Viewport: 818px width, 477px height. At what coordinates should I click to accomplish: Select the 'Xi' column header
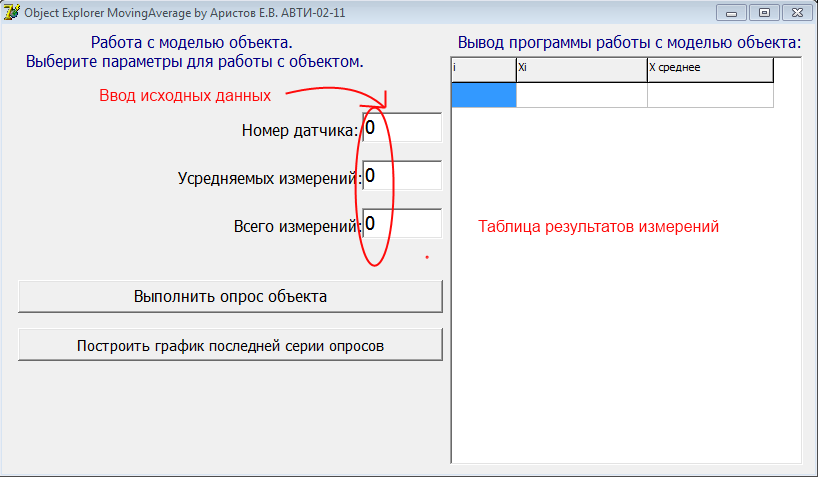[582, 69]
